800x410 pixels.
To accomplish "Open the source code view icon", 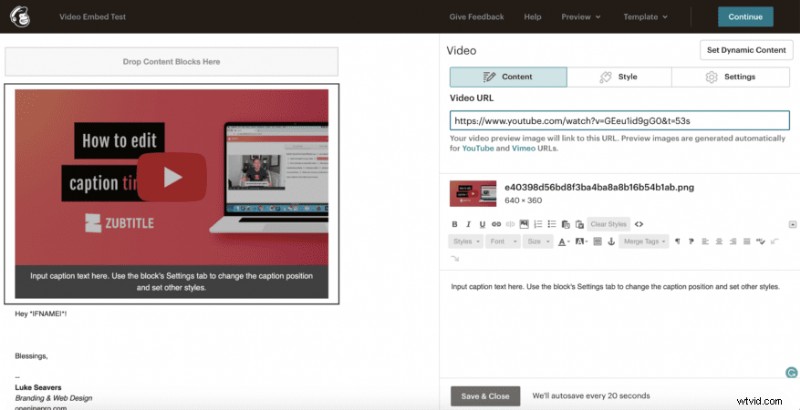I will point(639,224).
